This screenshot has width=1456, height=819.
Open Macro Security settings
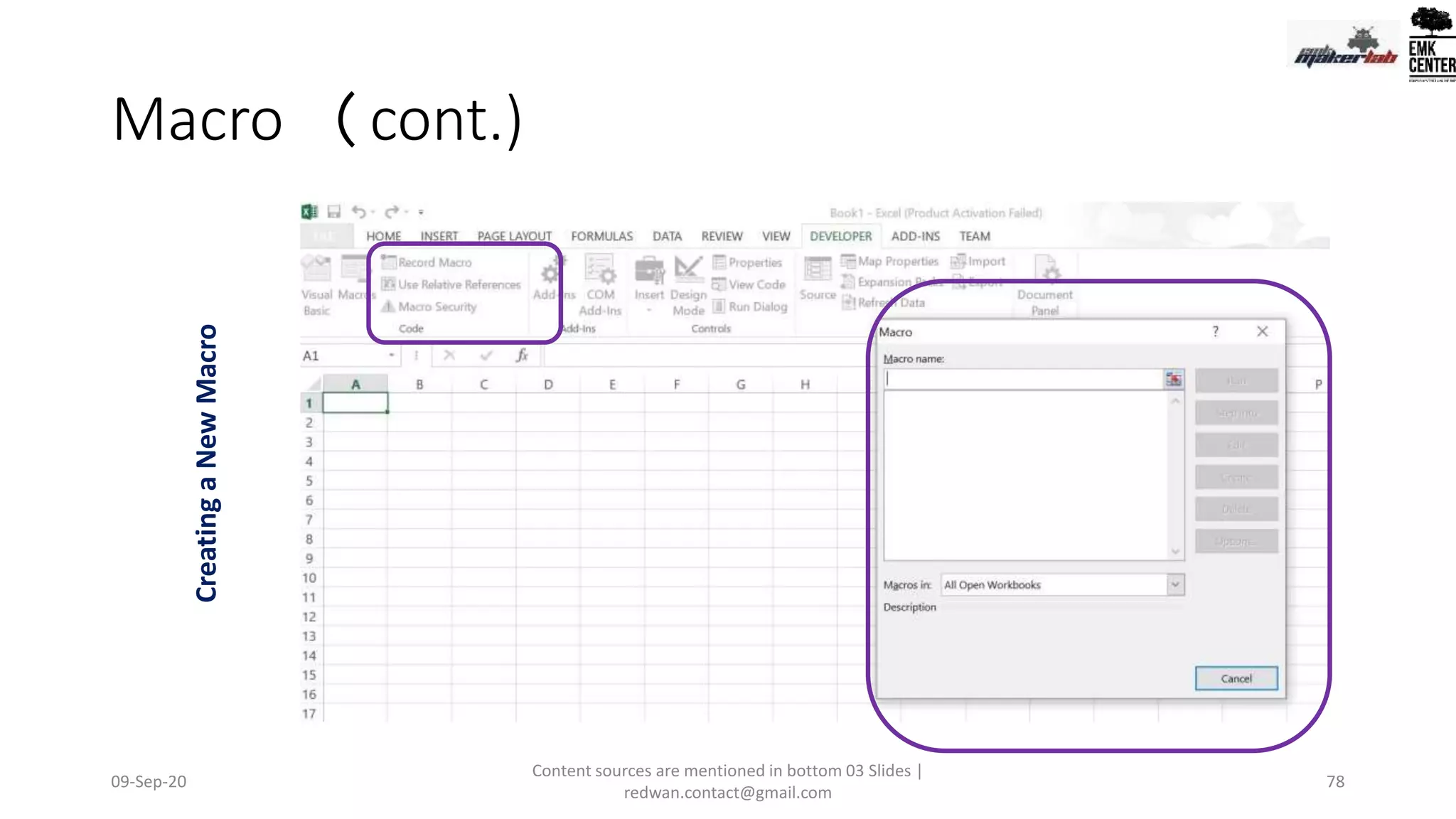point(389,306)
